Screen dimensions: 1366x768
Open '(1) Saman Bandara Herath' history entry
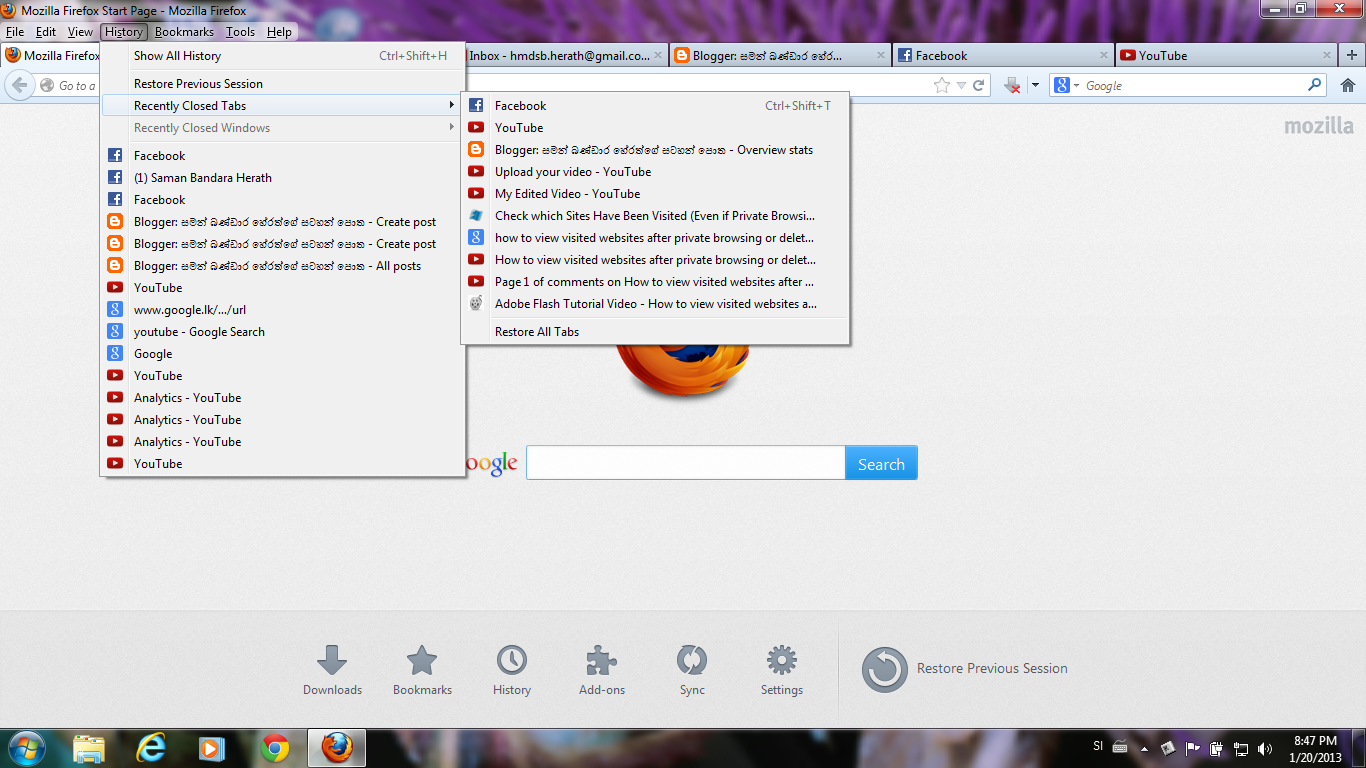[x=283, y=178]
